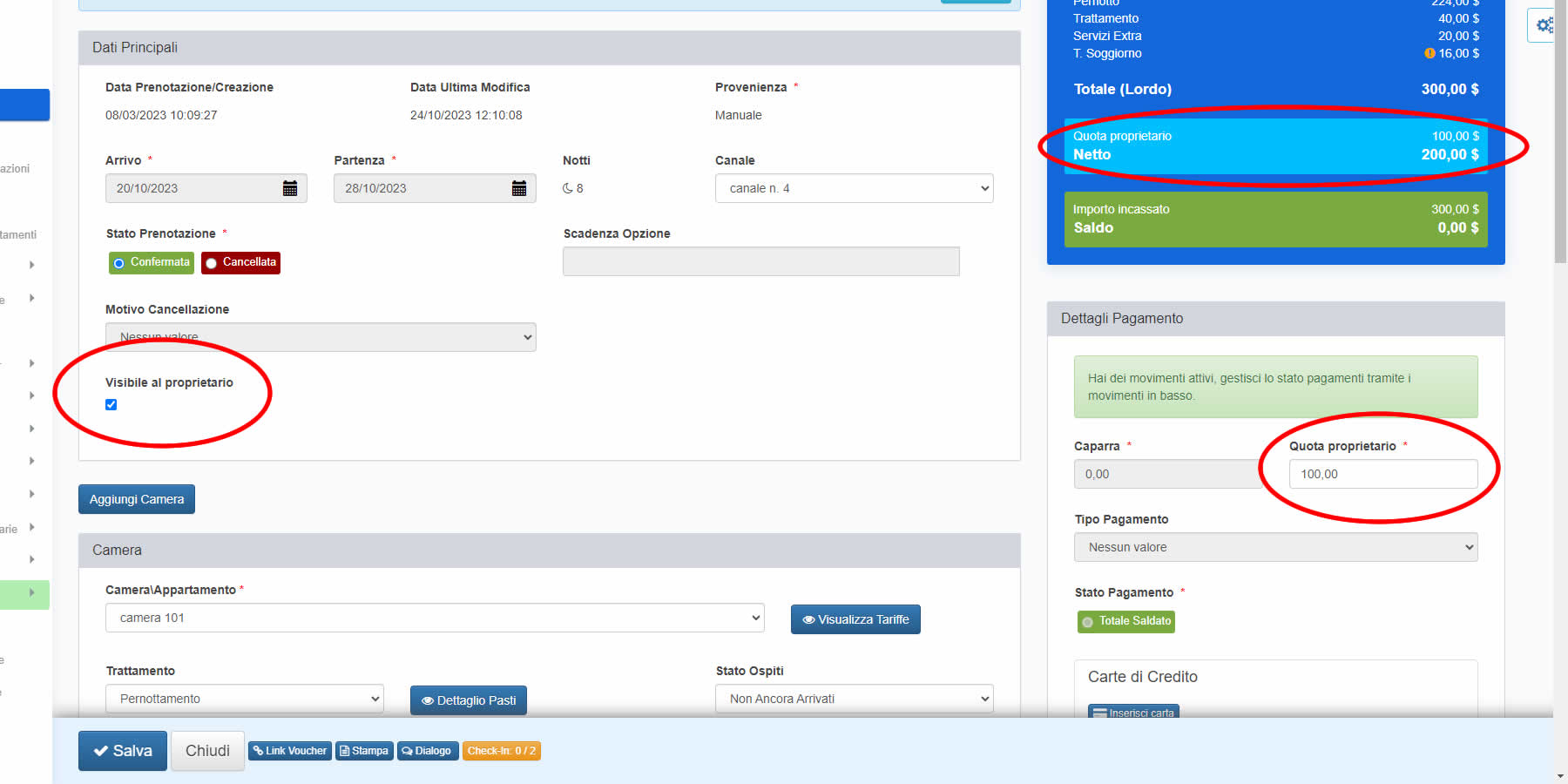
Task: Open the Partenza date calendar icon
Action: pyautogui.click(x=519, y=188)
